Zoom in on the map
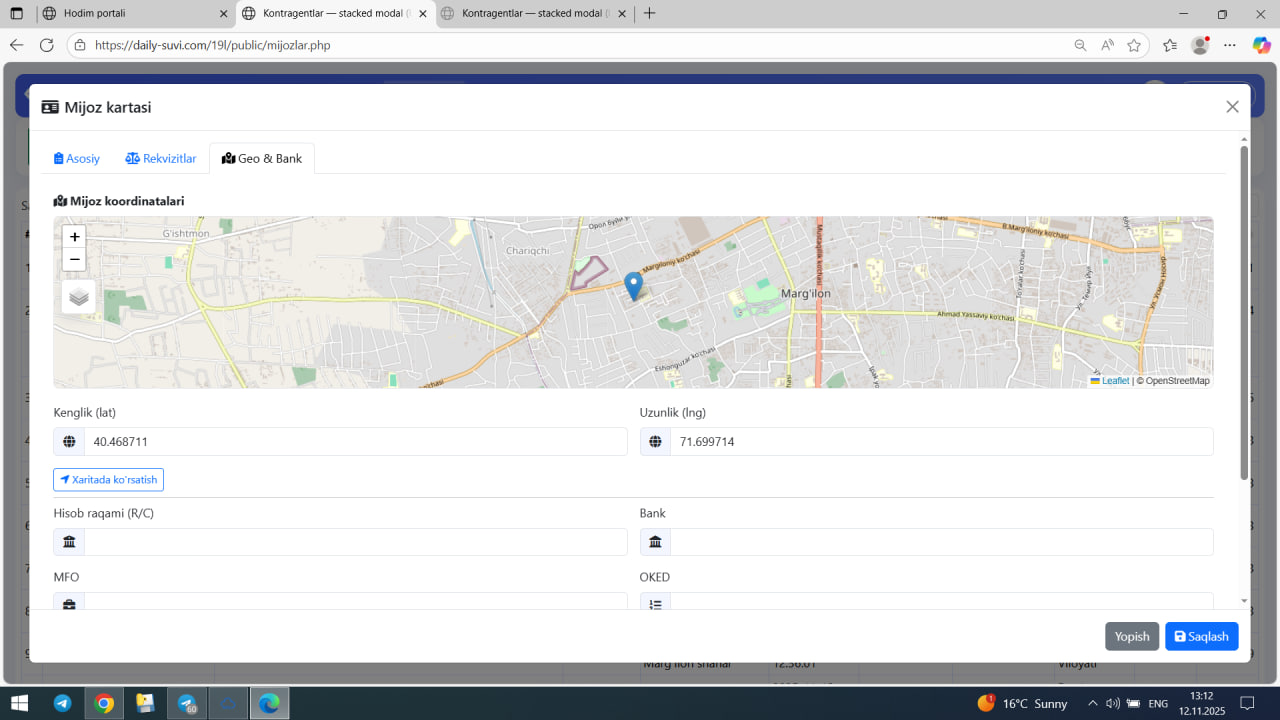This screenshot has width=1280, height=720. tap(74, 237)
